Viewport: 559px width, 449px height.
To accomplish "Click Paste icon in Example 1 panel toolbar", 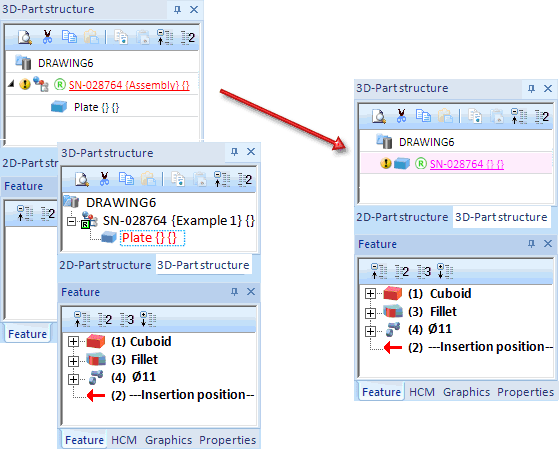I will [x=148, y=179].
